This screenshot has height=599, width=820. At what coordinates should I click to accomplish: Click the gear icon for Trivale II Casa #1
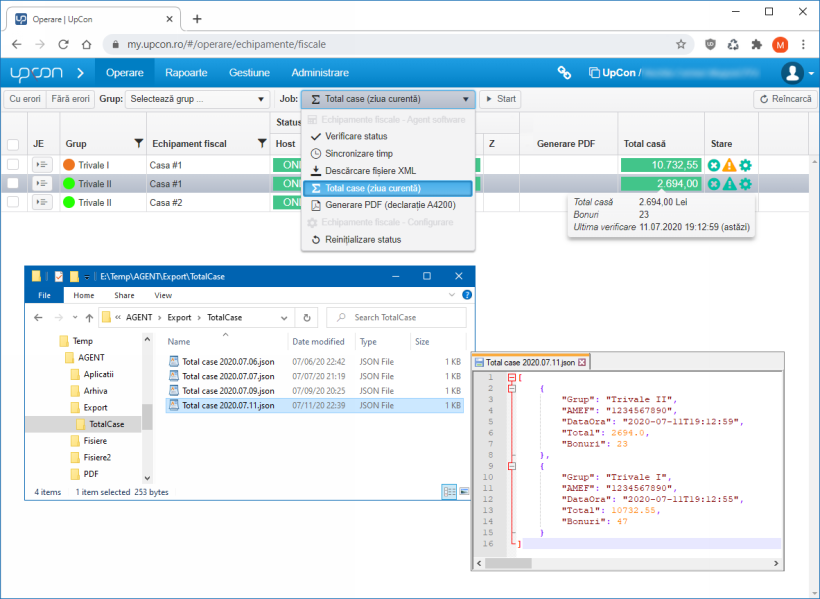pyautogui.click(x=745, y=184)
